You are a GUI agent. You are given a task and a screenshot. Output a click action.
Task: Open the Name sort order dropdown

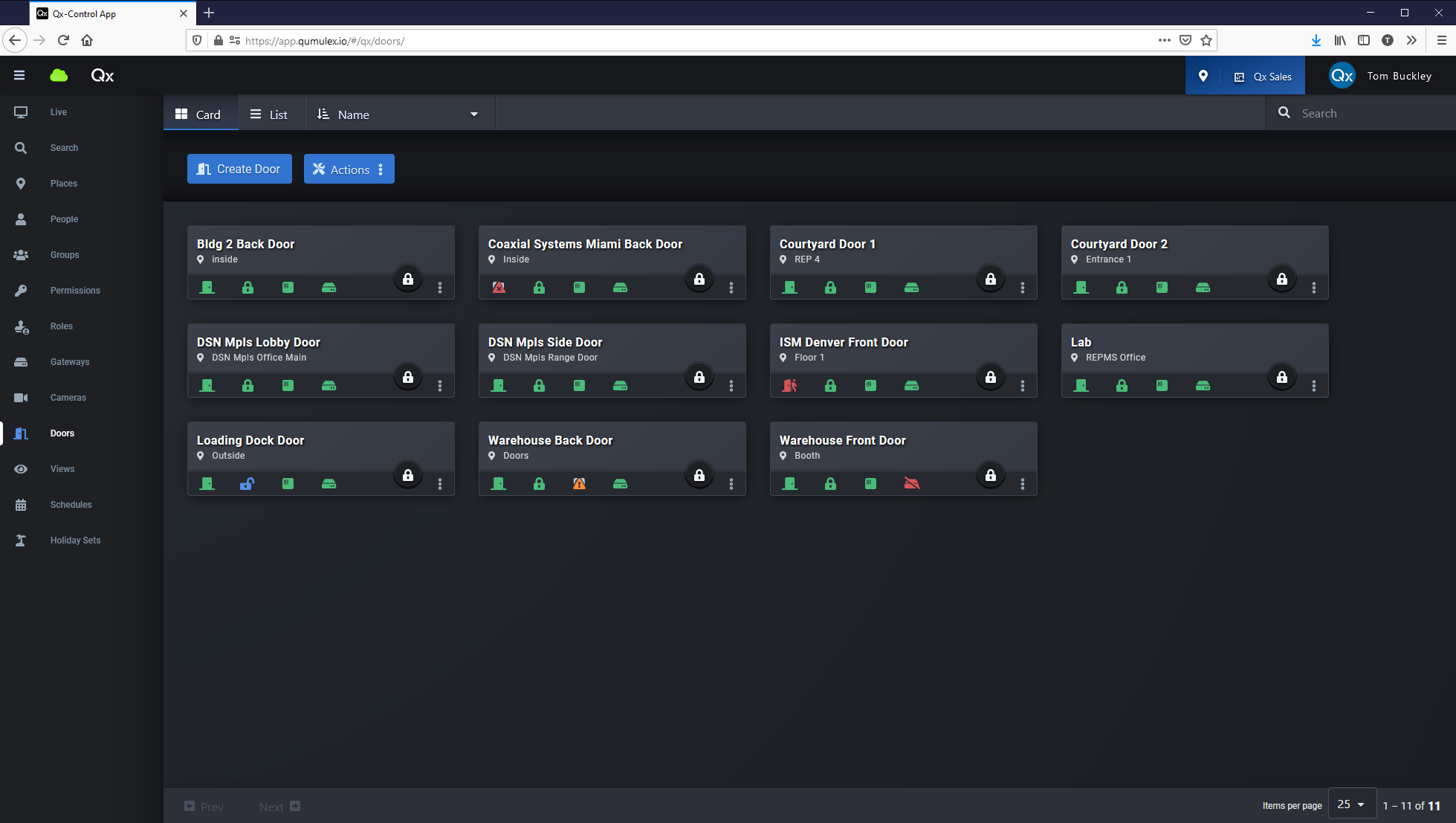tap(399, 113)
